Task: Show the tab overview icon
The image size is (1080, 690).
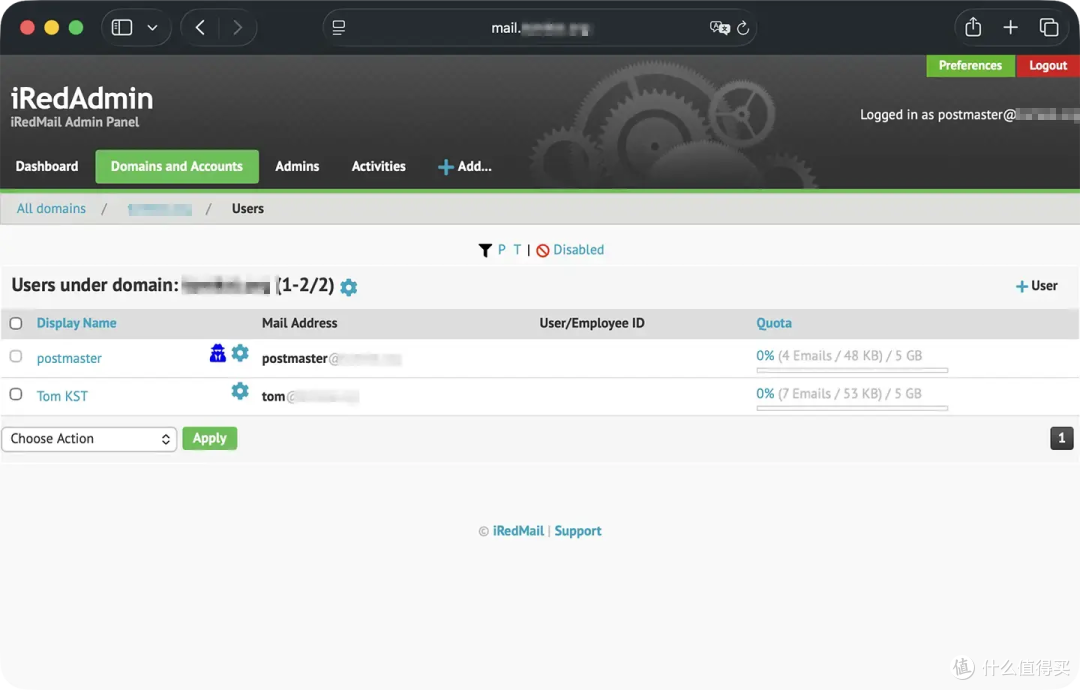Action: click(1048, 28)
